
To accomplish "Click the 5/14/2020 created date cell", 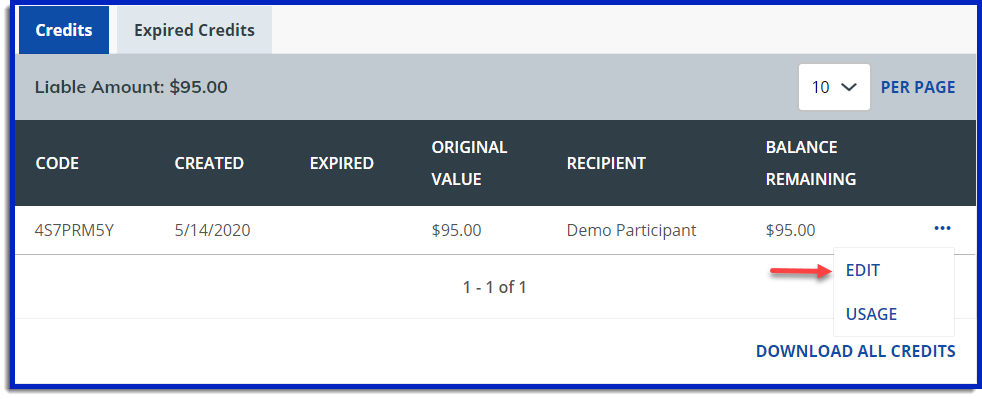I will 212,231.
